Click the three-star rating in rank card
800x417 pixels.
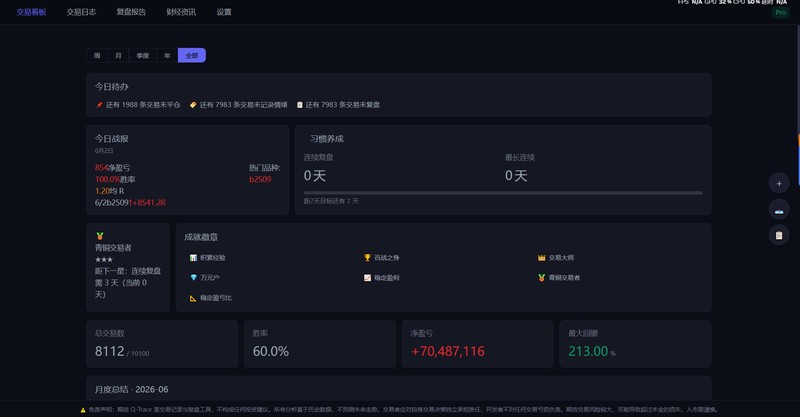click(104, 259)
